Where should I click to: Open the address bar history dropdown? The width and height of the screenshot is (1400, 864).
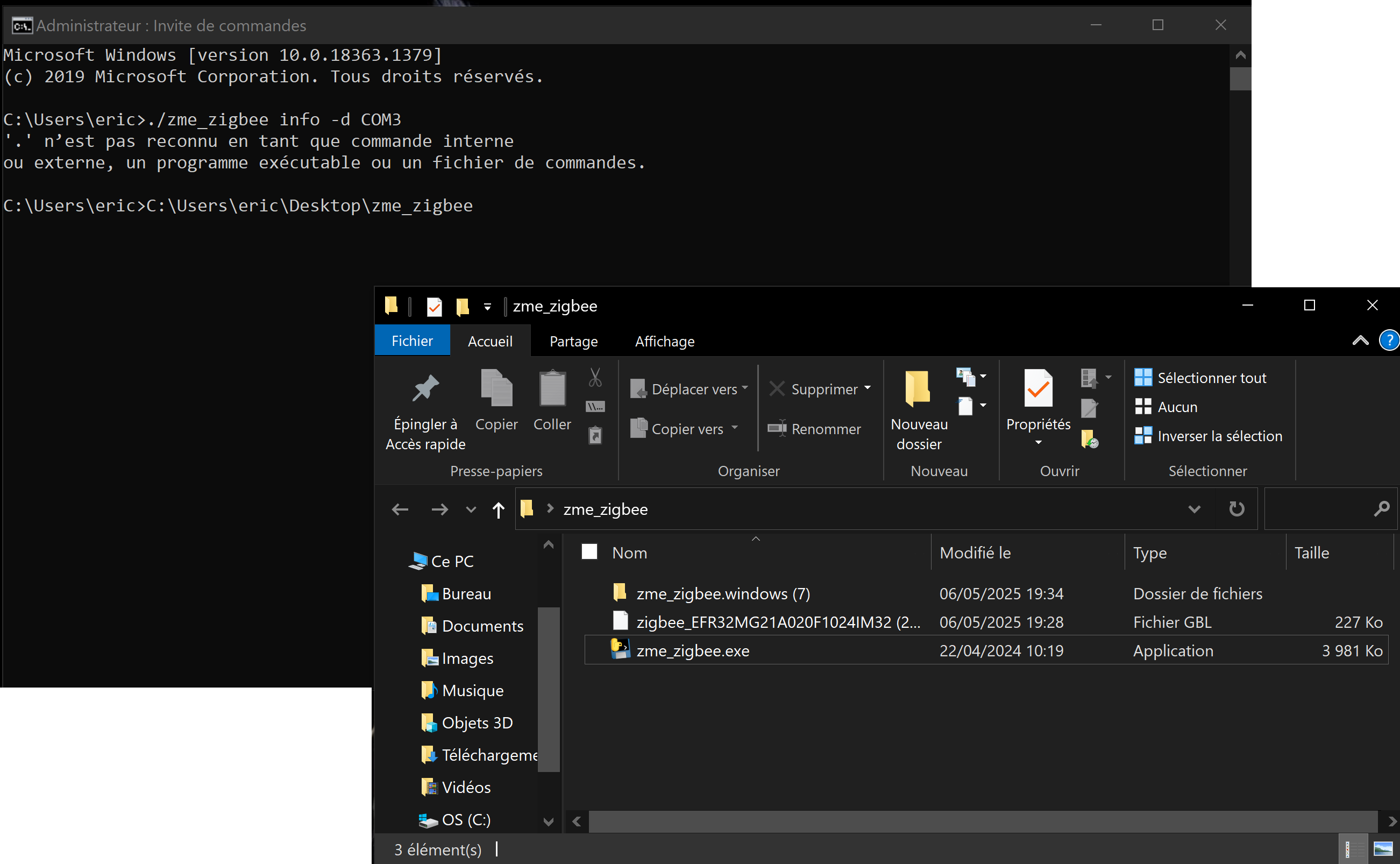pos(1194,508)
